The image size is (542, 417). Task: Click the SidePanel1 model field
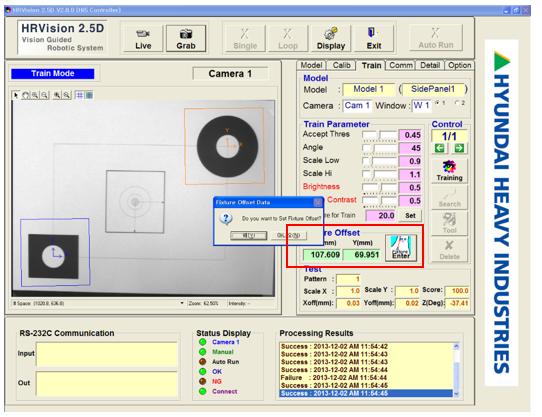(432, 89)
